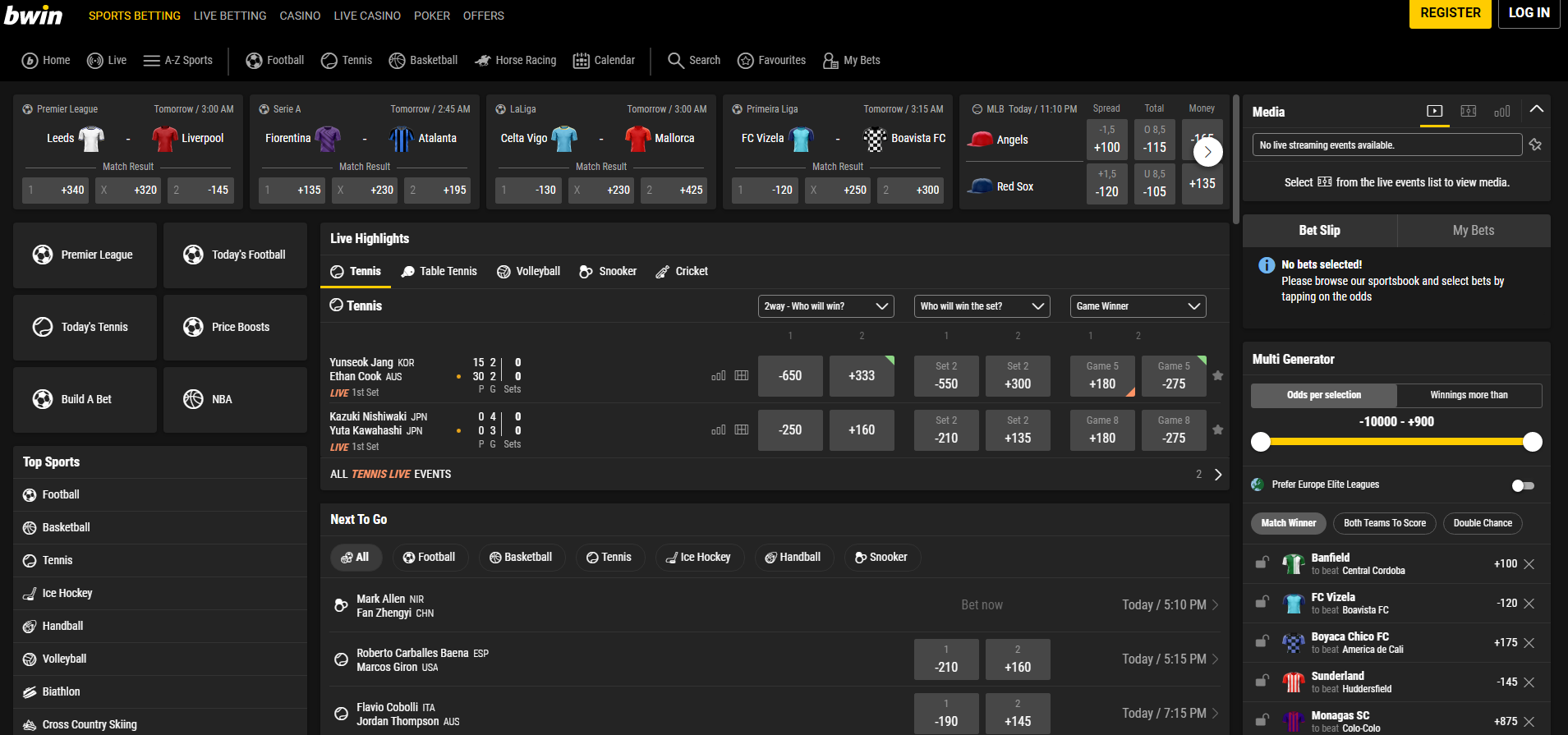Open the Poker section
Screen dimensions: 1568x735
(432, 16)
